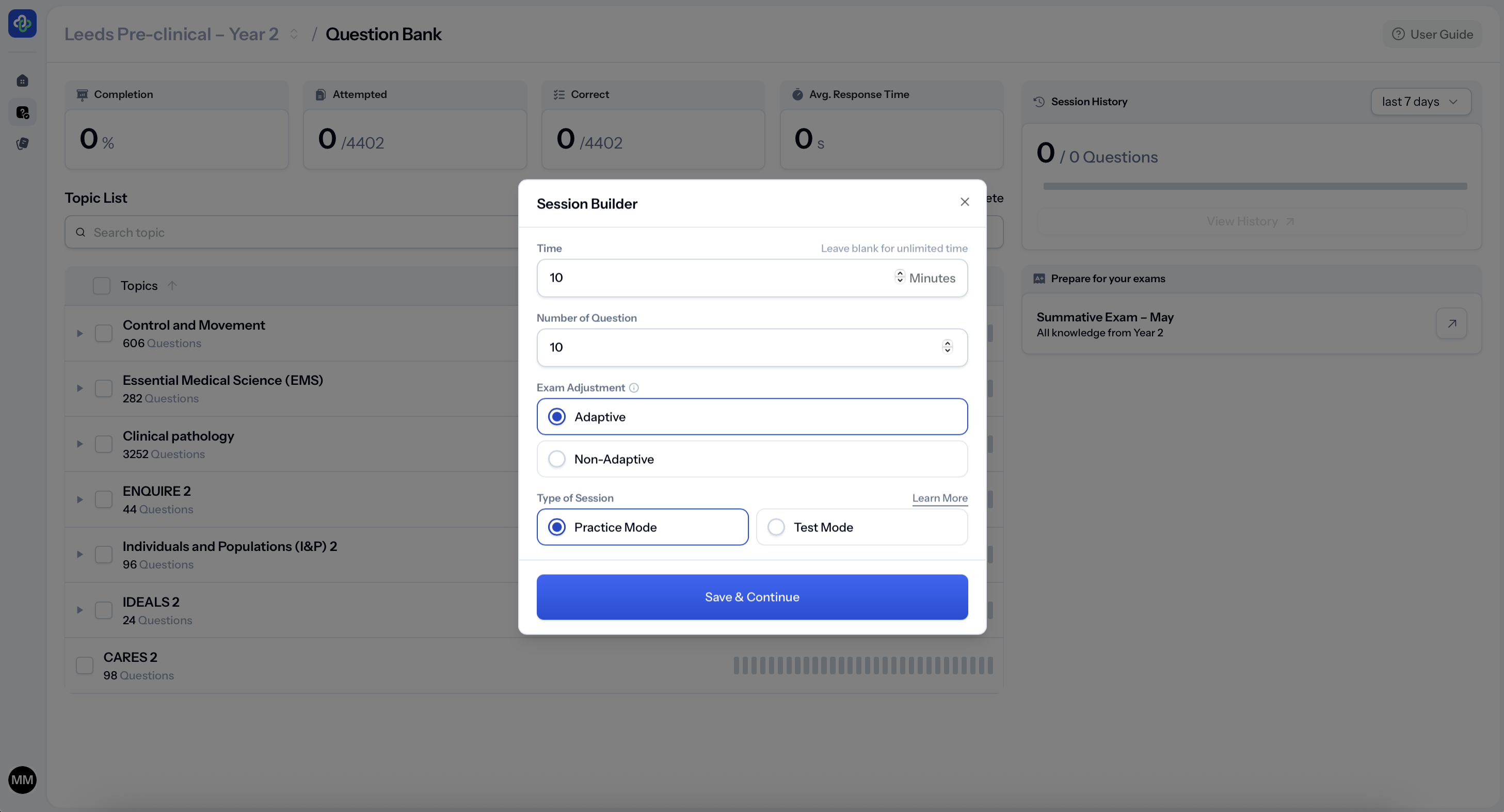Image resolution: width=1504 pixels, height=812 pixels.
Task: Open the User Guide
Action: (1432, 34)
